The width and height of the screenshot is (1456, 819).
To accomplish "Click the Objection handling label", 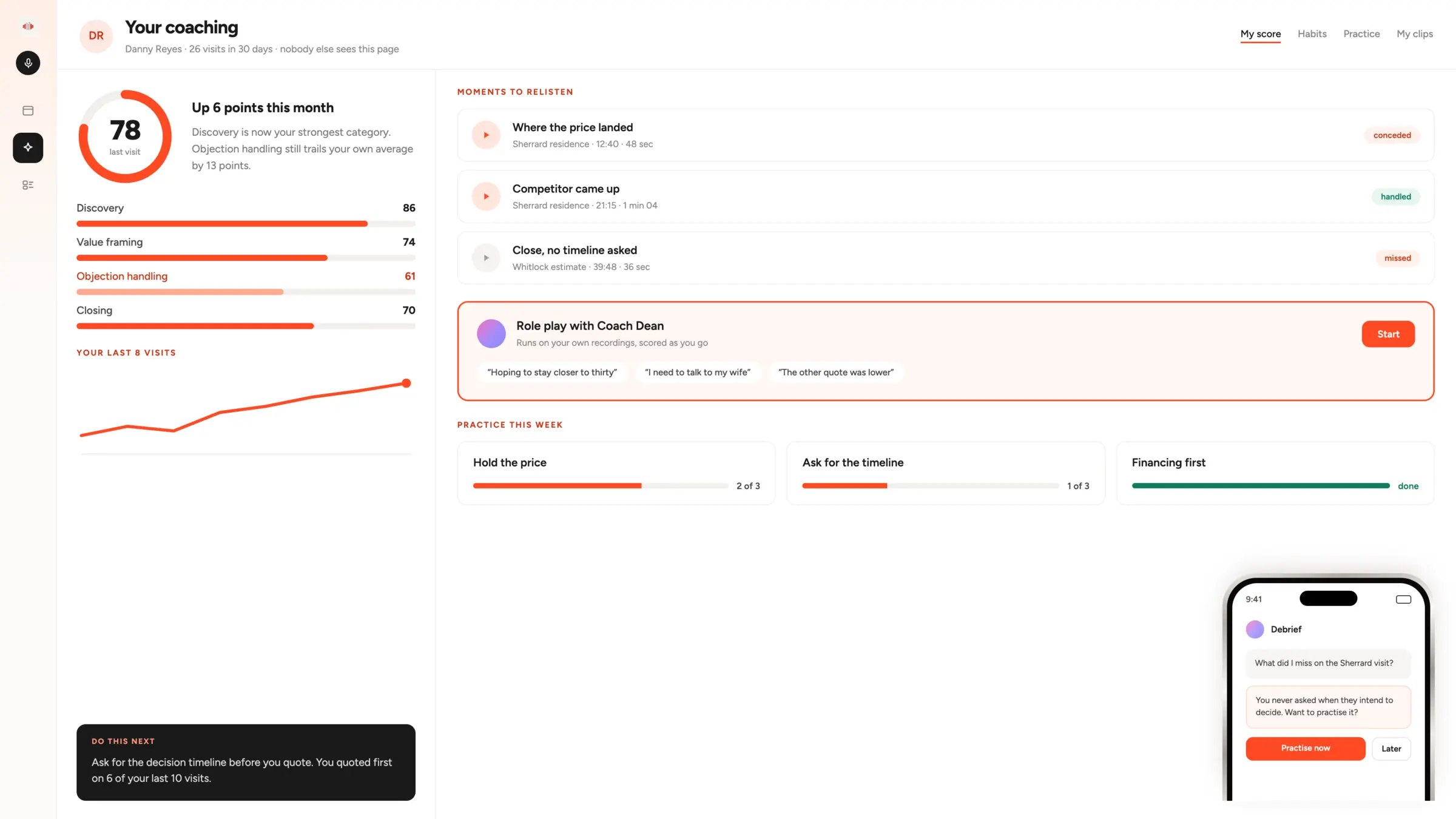I will click(122, 276).
